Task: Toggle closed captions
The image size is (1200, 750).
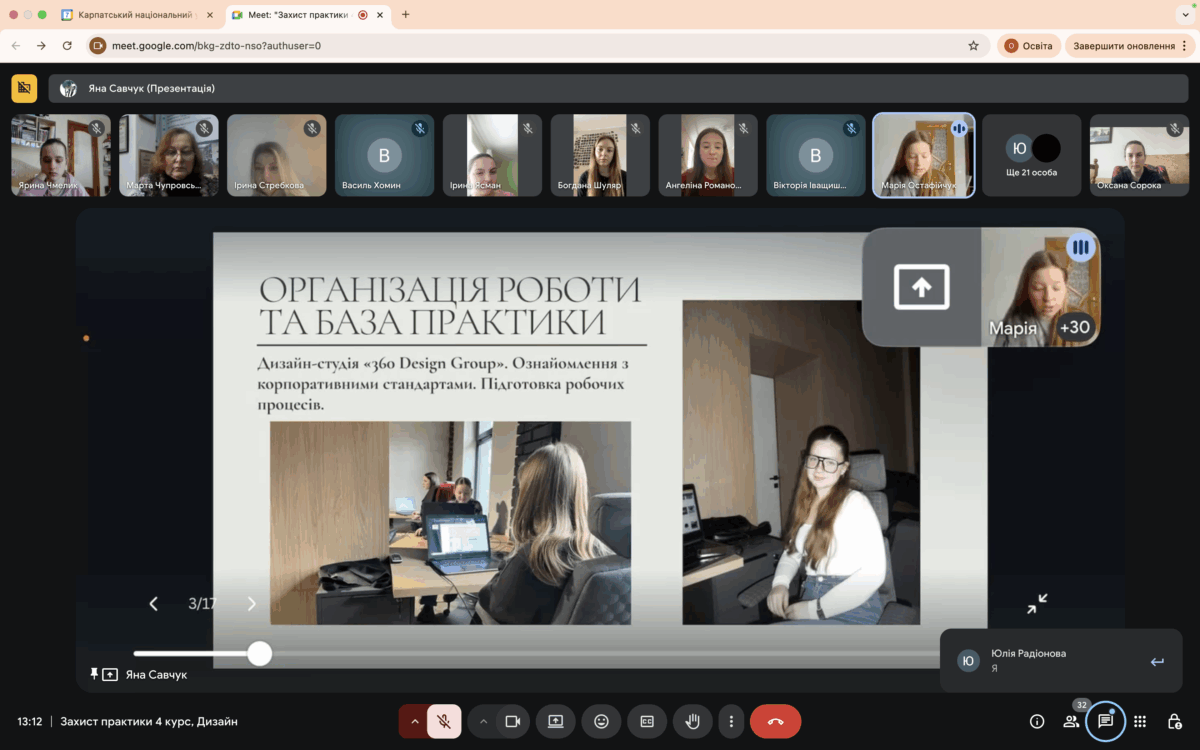Action: coord(647,721)
